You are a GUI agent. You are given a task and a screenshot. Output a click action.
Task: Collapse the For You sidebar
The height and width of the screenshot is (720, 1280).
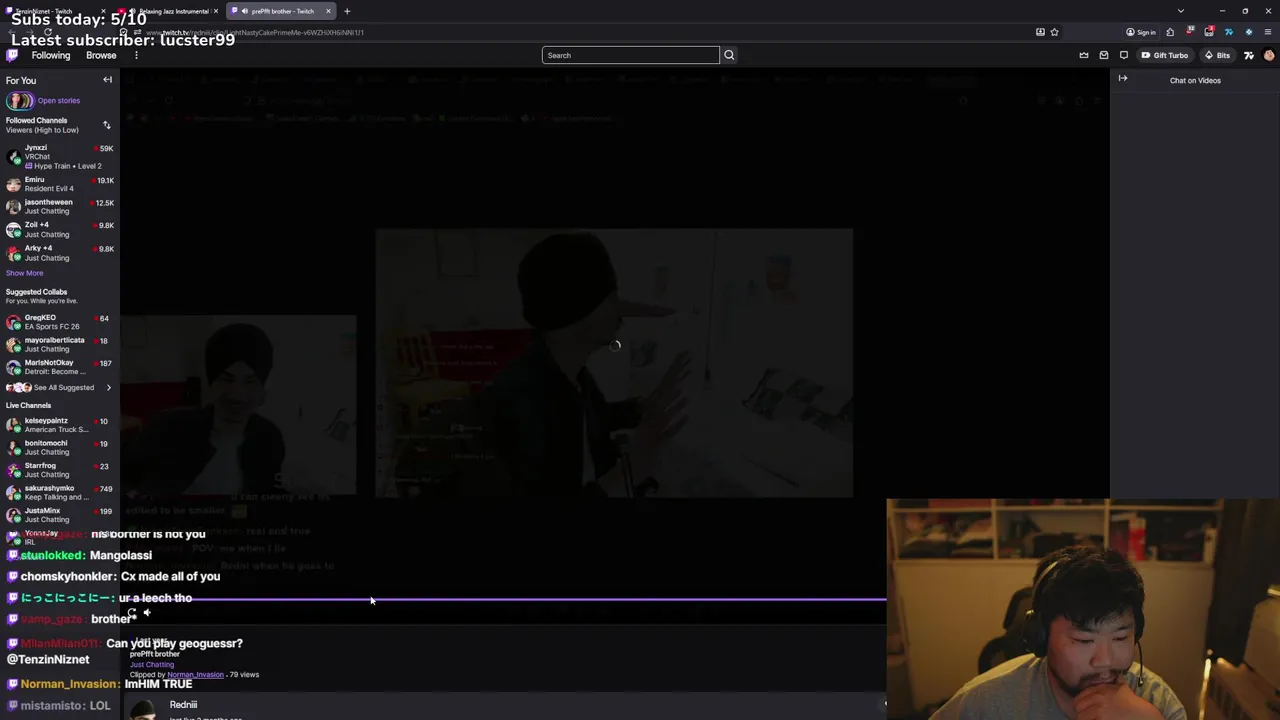[107, 80]
